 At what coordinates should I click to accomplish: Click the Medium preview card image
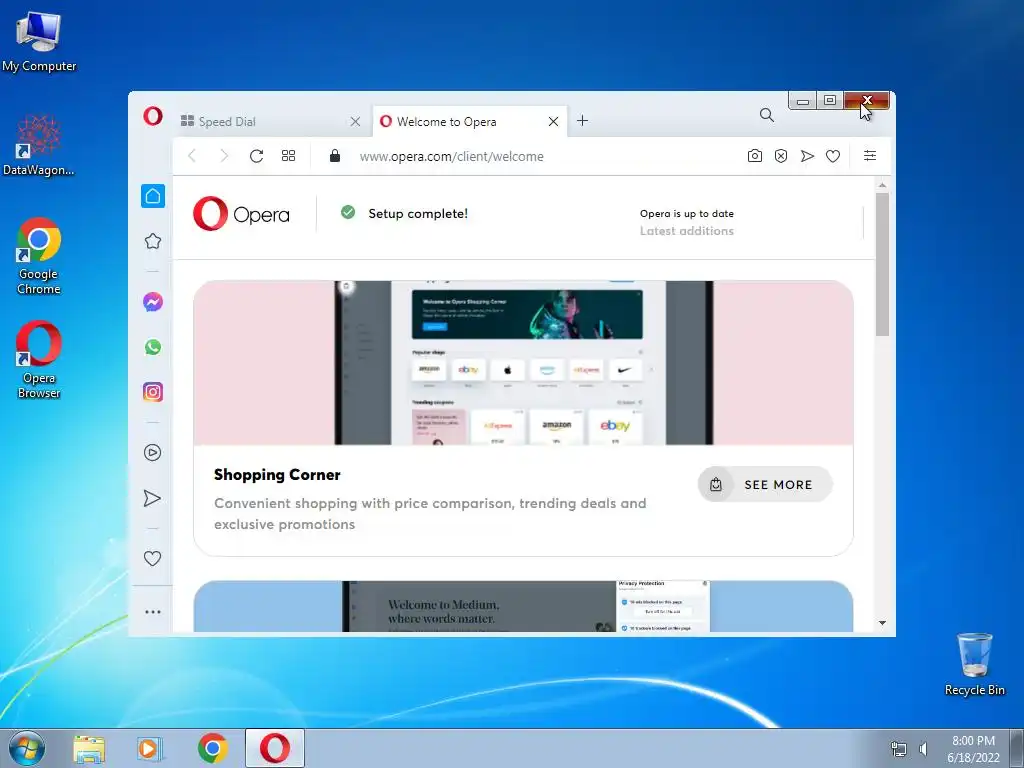(x=523, y=607)
